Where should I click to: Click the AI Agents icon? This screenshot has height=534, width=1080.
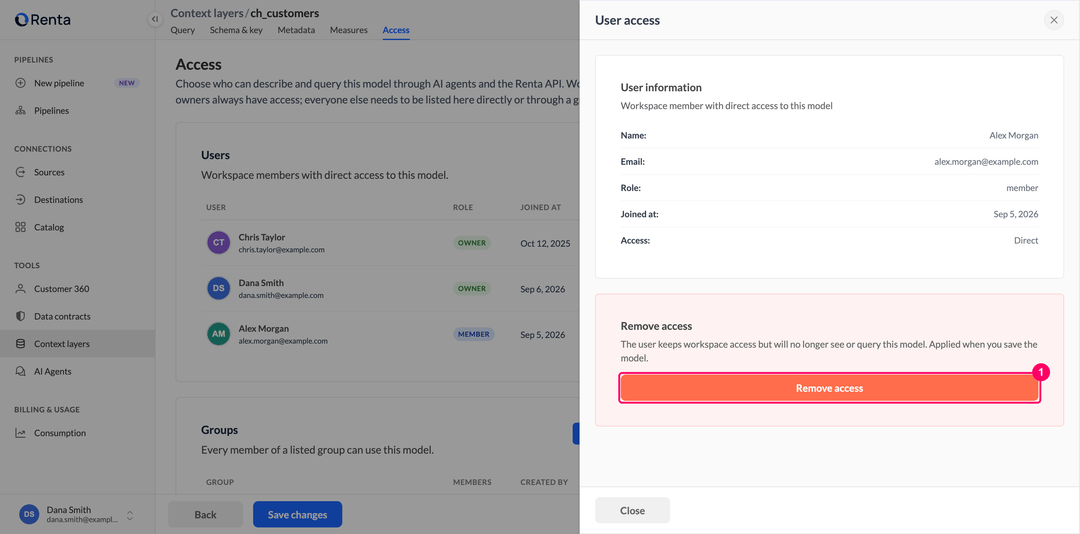pos(21,371)
